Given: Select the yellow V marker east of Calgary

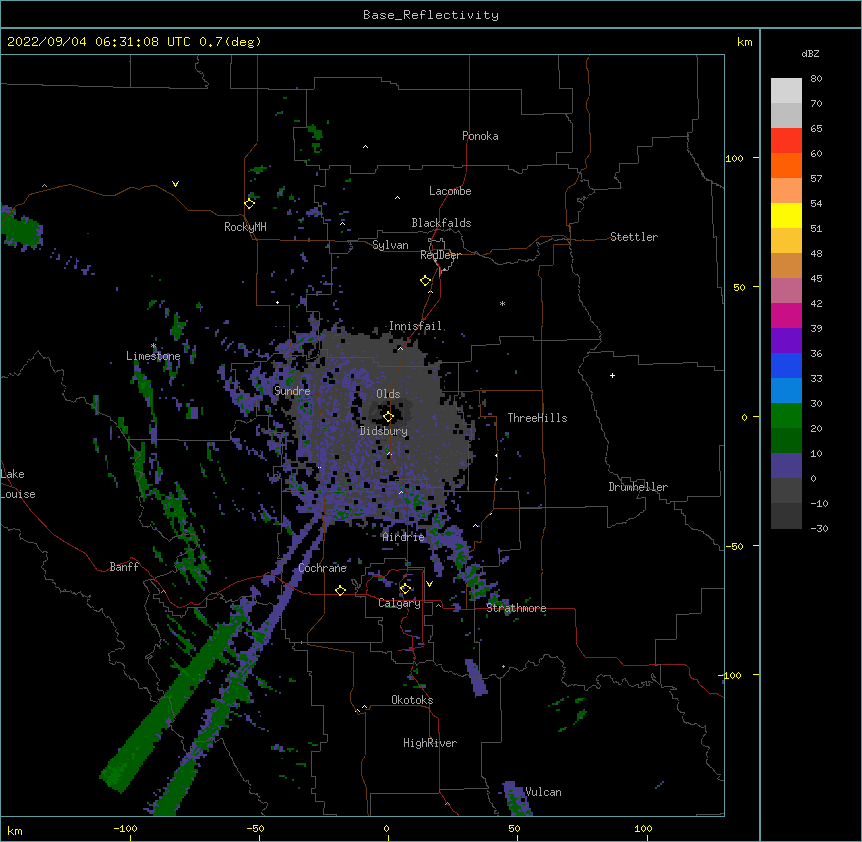Looking at the screenshot, I should [429, 584].
